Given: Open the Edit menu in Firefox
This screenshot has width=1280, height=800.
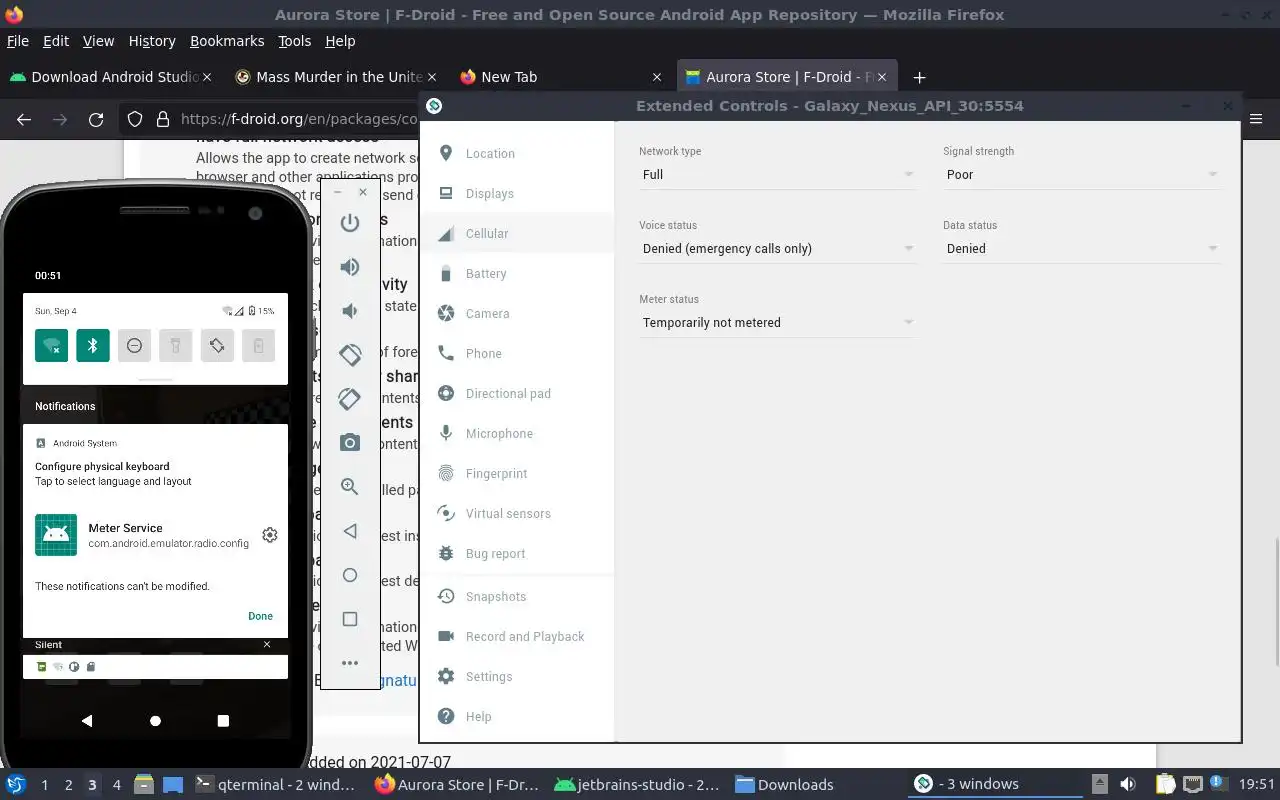Looking at the screenshot, I should 56,41.
